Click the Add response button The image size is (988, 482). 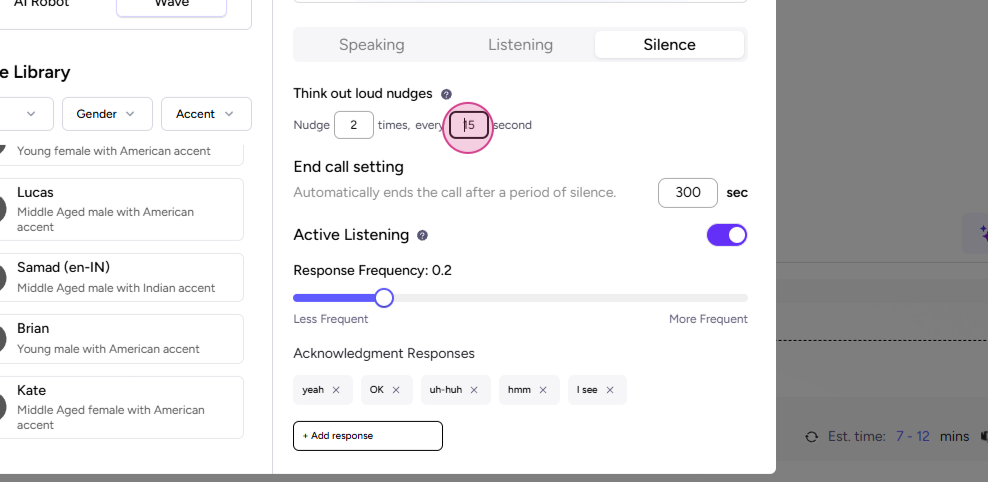tap(367, 436)
